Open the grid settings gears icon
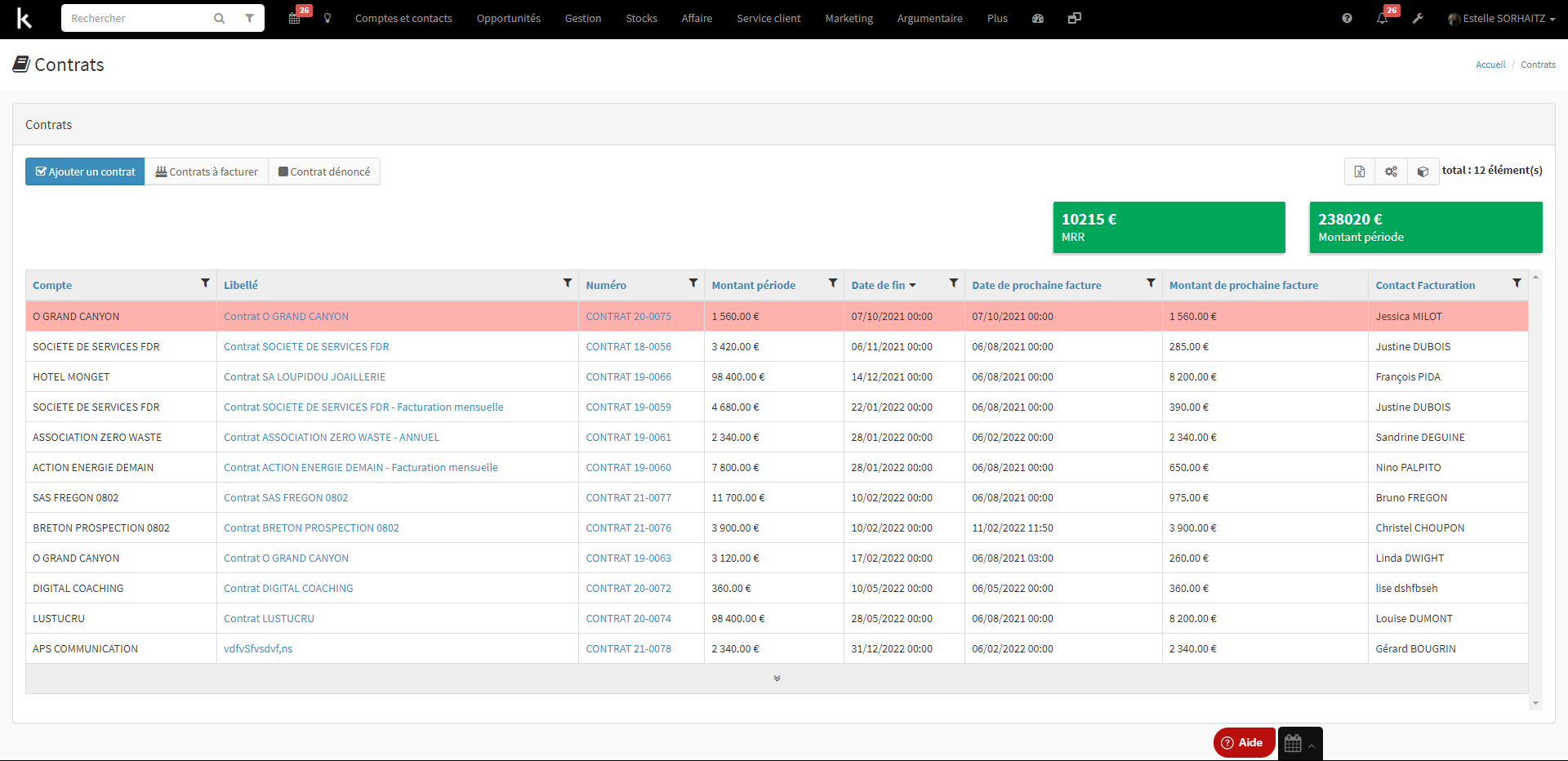Screen dimensions: 1568x761 pos(1392,171)
